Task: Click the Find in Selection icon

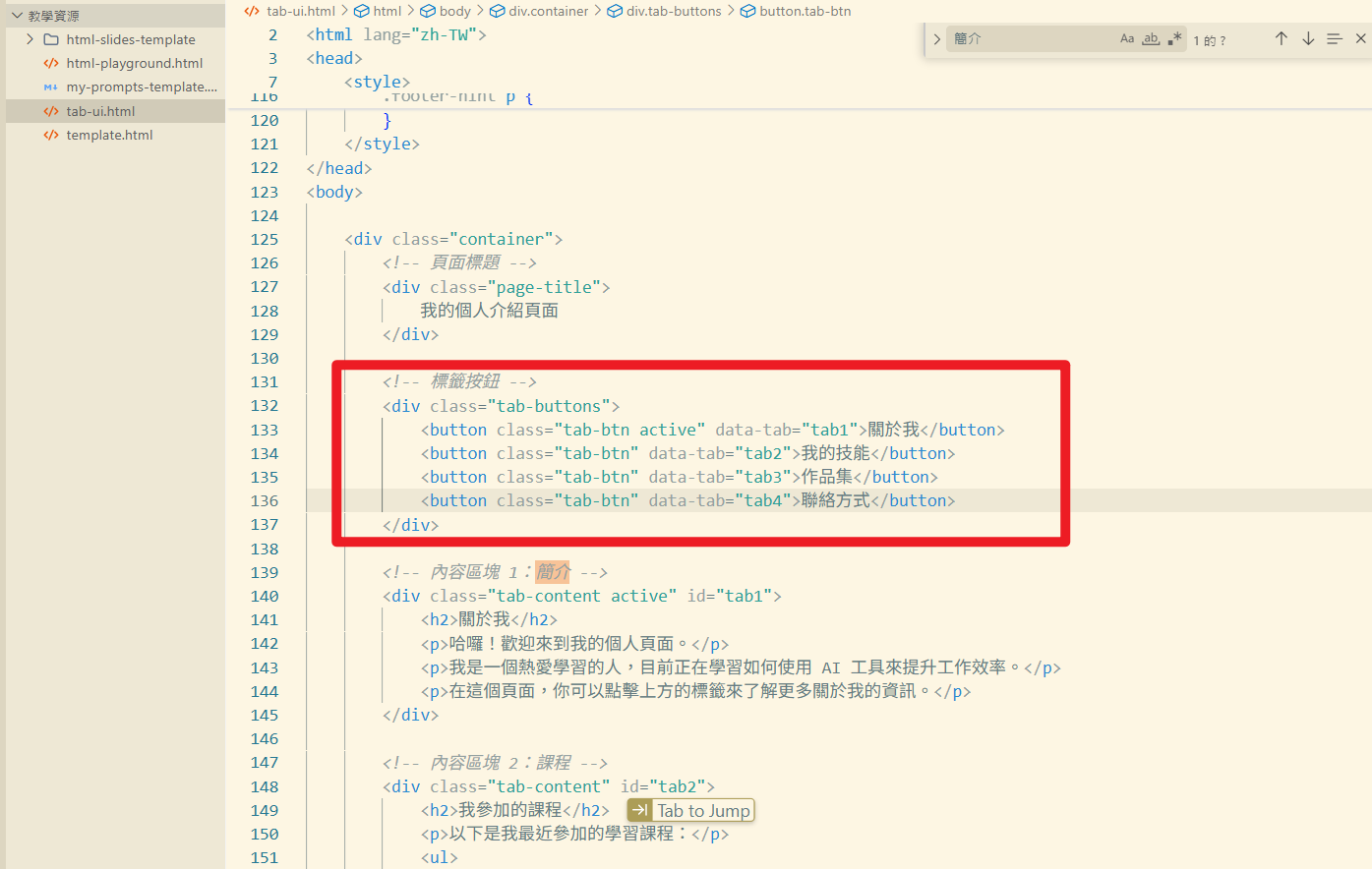Action: [1334, 39]
